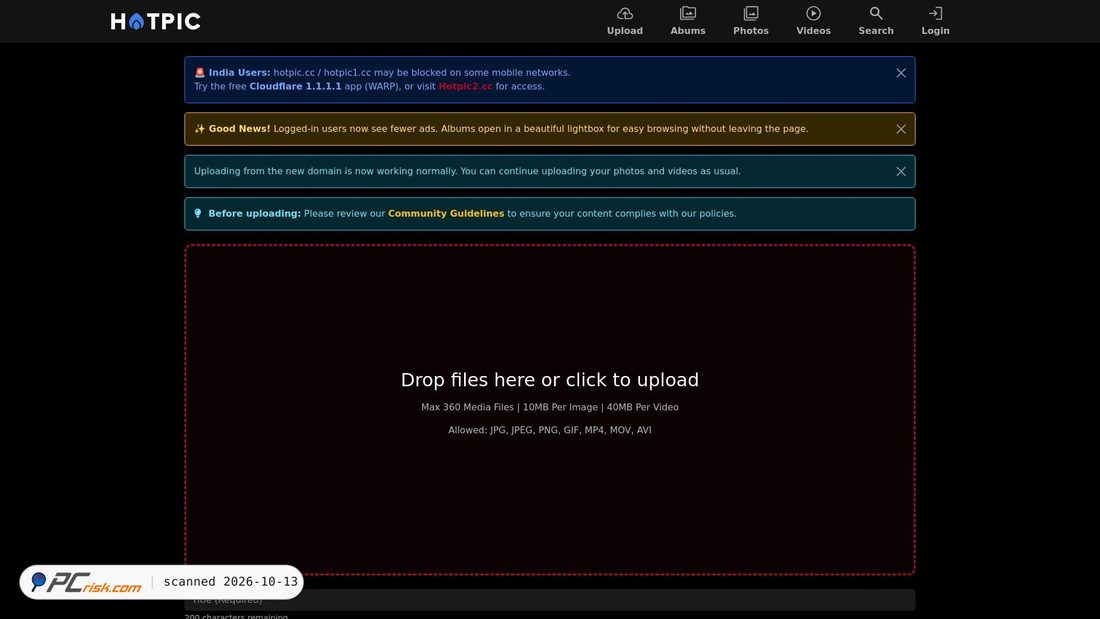Click the drop files upload area
The width and height of the screenshot is (1100, 619).
tap(550, 410)
